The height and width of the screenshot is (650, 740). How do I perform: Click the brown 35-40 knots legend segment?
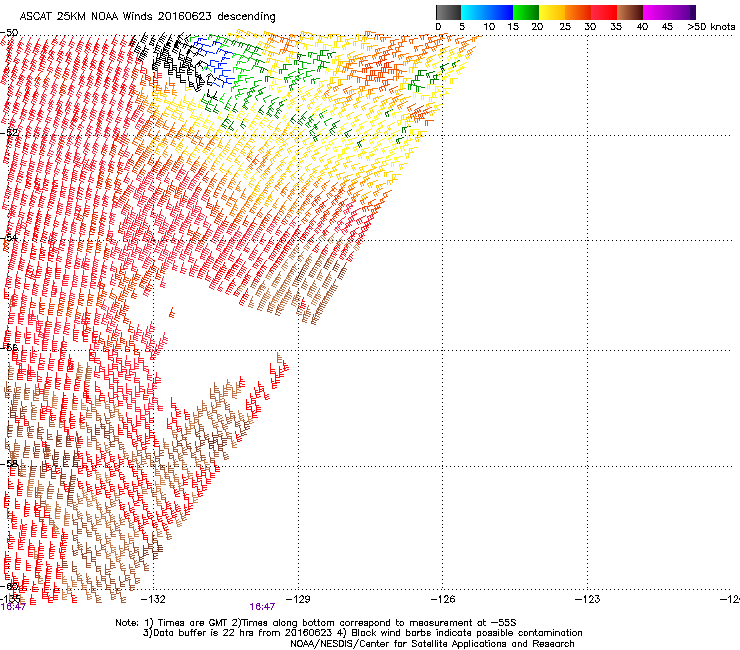[x=630, y=12]
